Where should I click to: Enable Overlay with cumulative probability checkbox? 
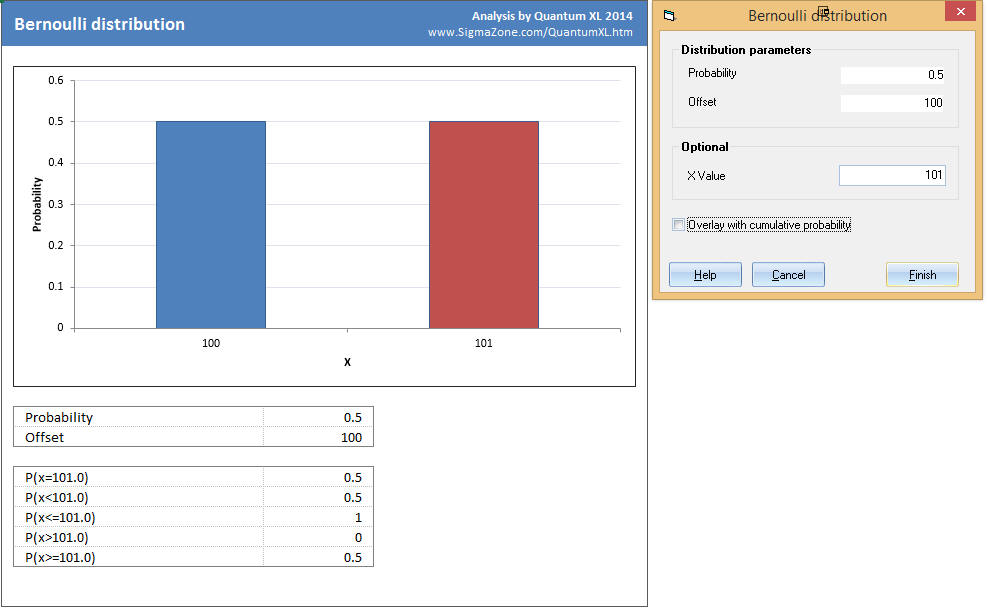point(680,225)
